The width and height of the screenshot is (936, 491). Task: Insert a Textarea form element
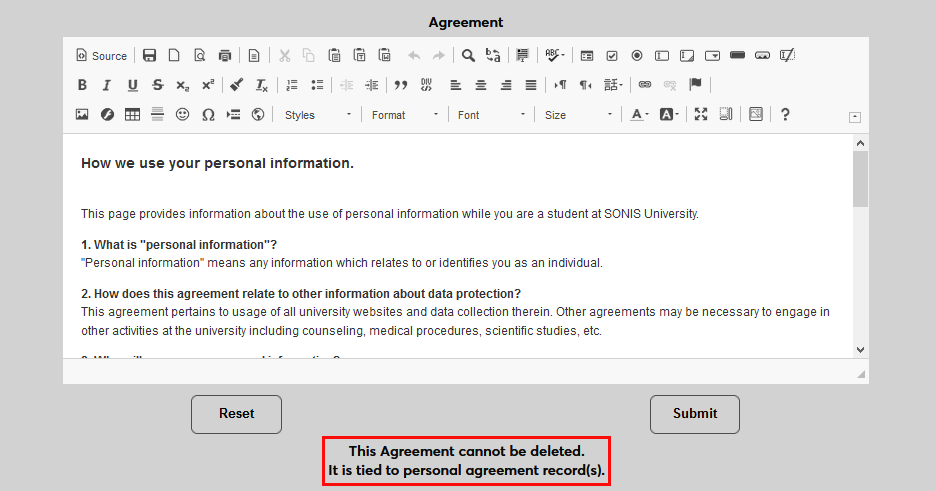point(687,55)
